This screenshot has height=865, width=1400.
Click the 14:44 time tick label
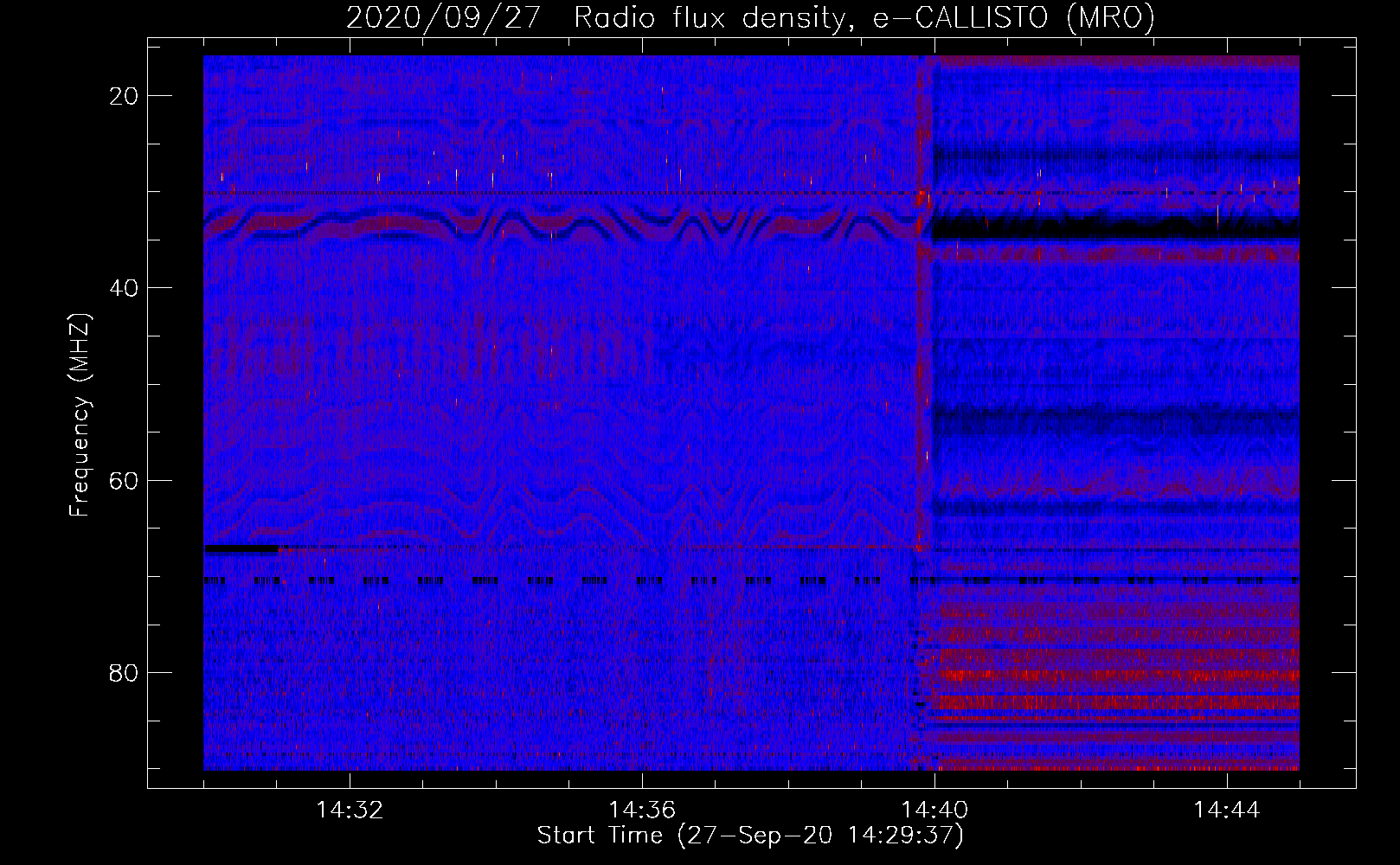point(1227,811)
